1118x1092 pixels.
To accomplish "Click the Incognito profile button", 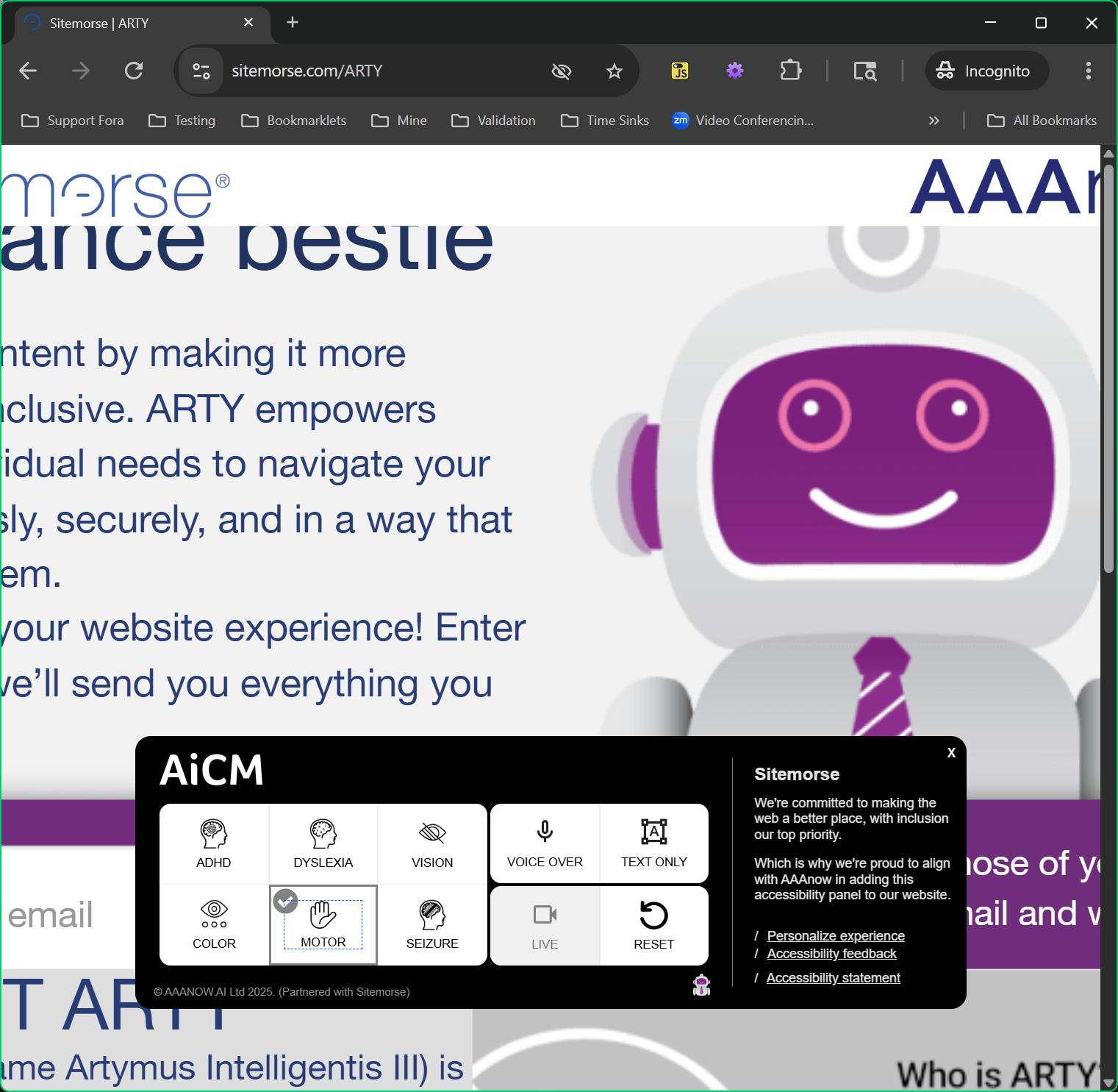I will pos(987,71).
